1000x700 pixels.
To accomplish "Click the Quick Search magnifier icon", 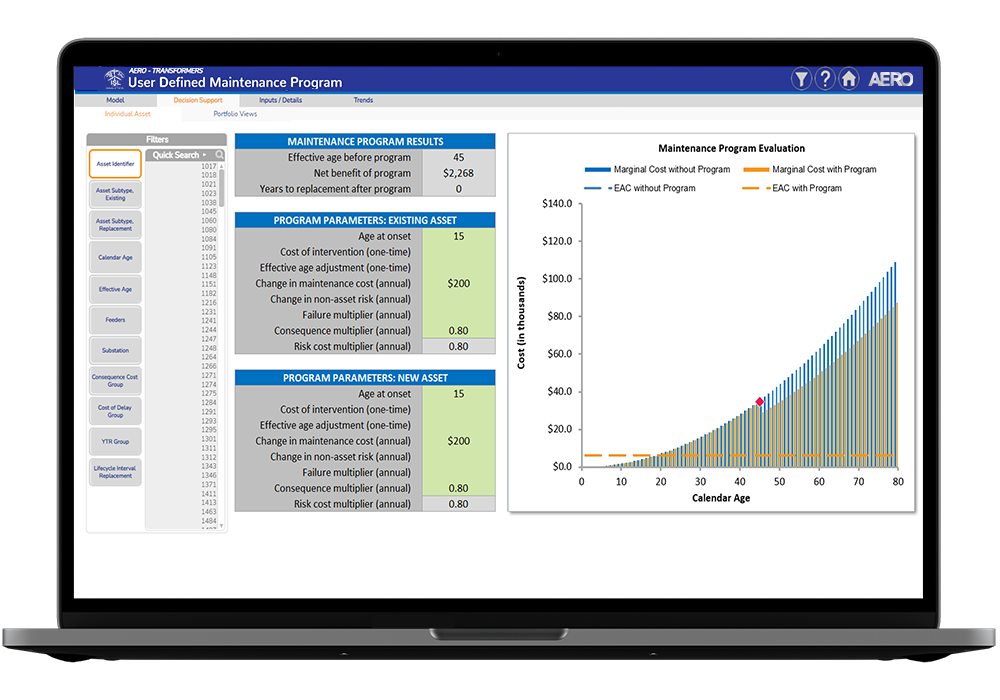I will point(219,155).
